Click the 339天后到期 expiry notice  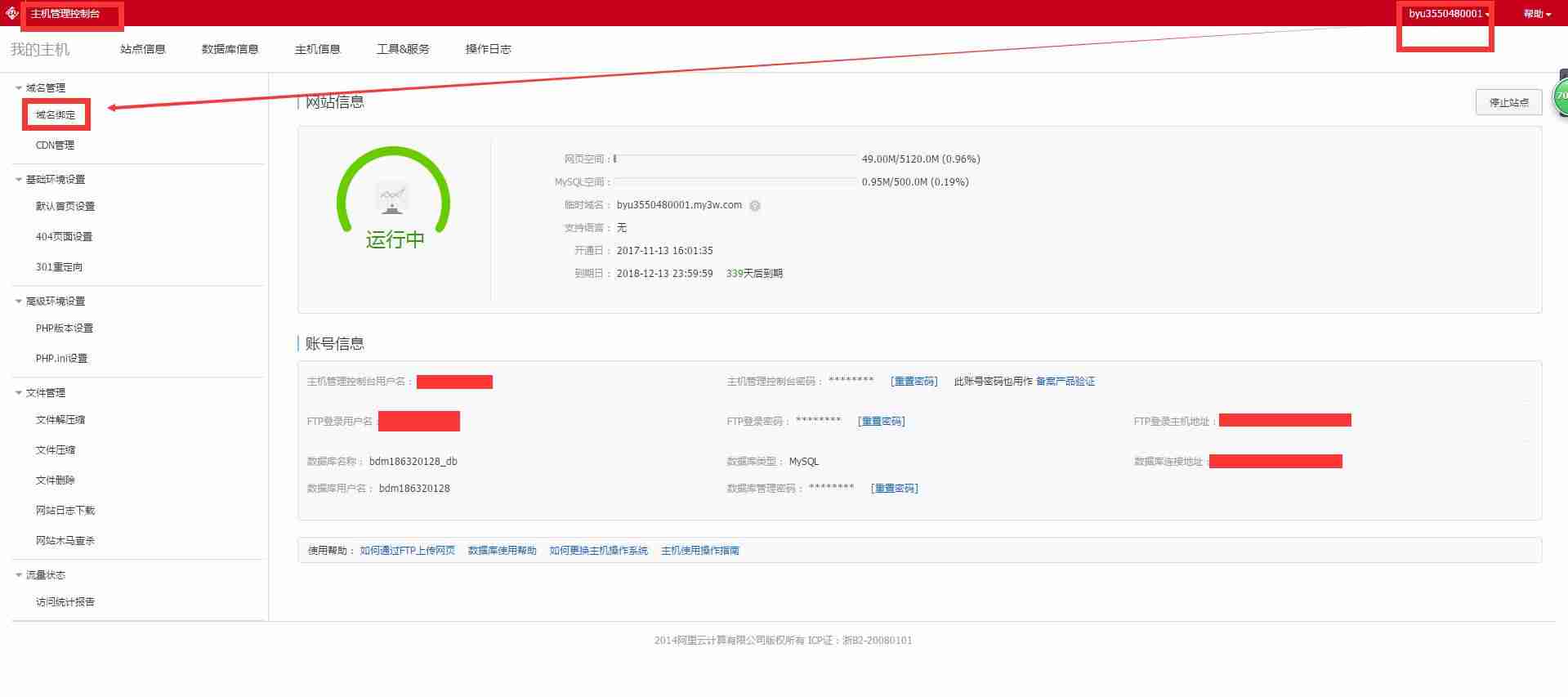tap(754, 274)
